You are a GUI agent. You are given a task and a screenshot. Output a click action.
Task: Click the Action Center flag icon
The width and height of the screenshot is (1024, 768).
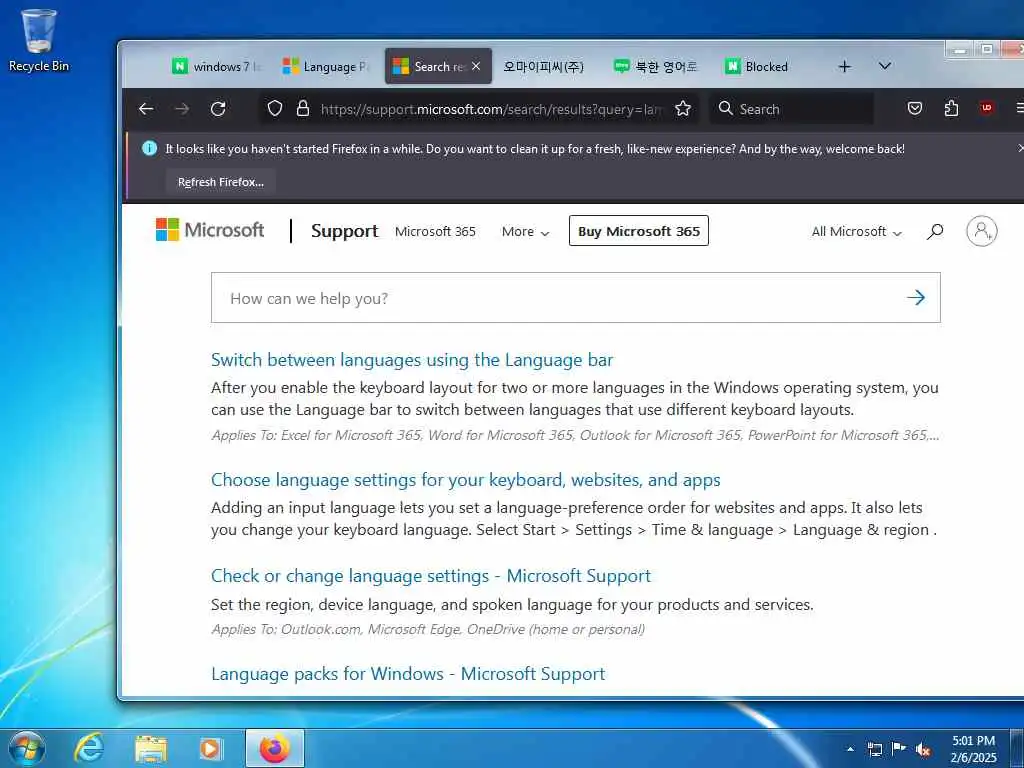pos(899,749)
